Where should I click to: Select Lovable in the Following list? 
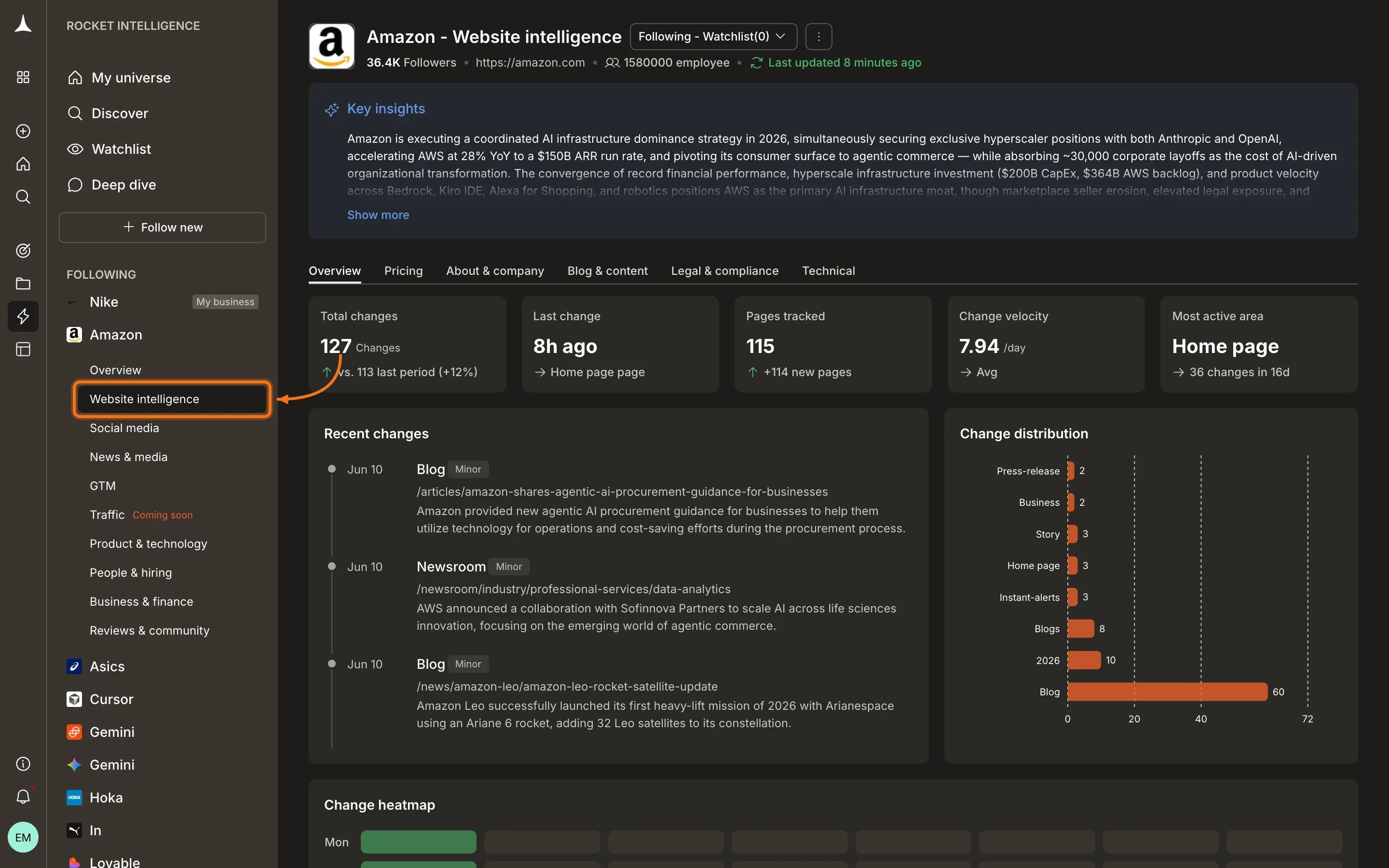pyautogui.click(x=115, y=861)
